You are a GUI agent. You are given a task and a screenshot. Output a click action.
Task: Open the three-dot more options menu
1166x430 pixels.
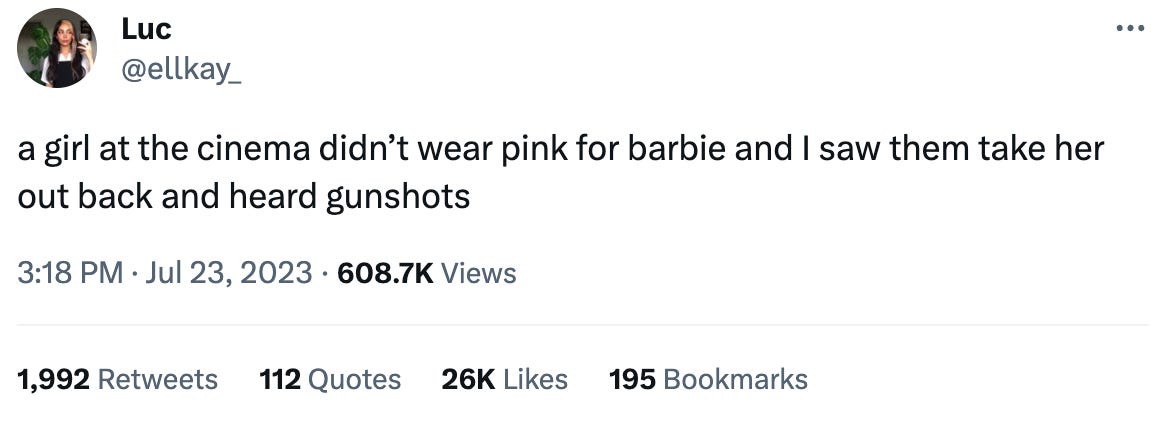click(1131, 29)
